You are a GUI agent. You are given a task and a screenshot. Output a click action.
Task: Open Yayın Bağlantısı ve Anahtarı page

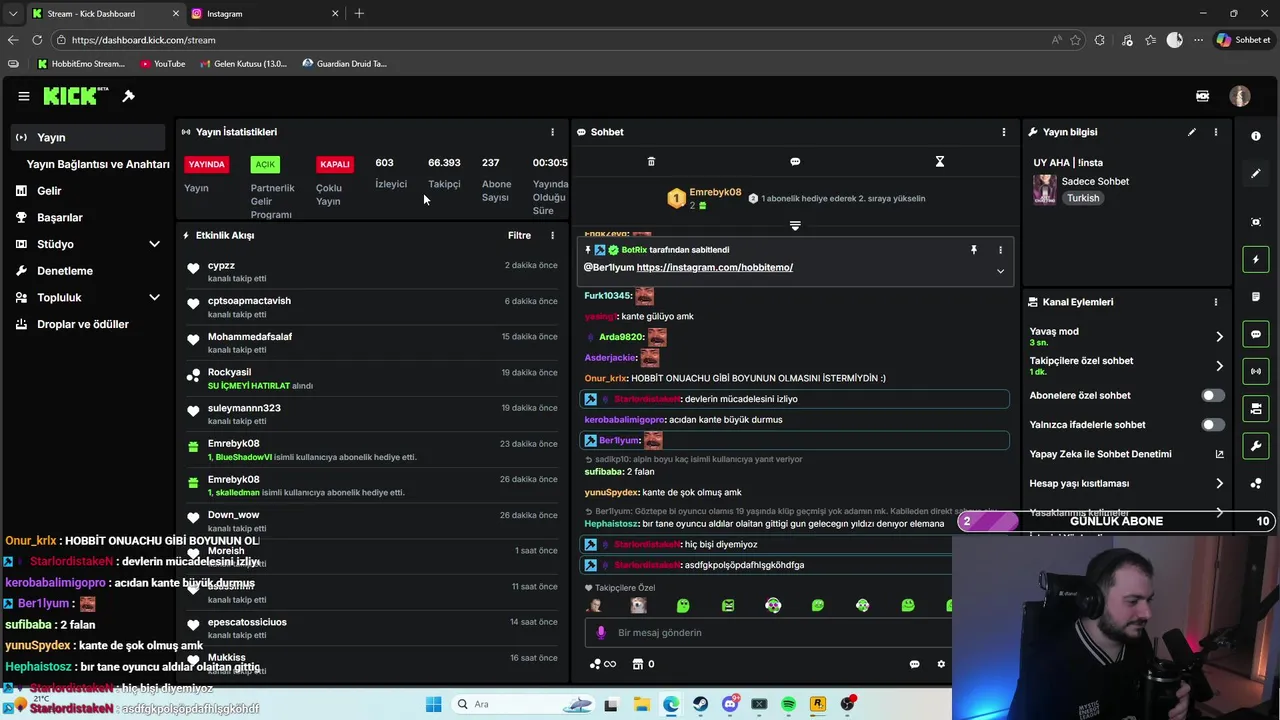click(x=98, y=164)
